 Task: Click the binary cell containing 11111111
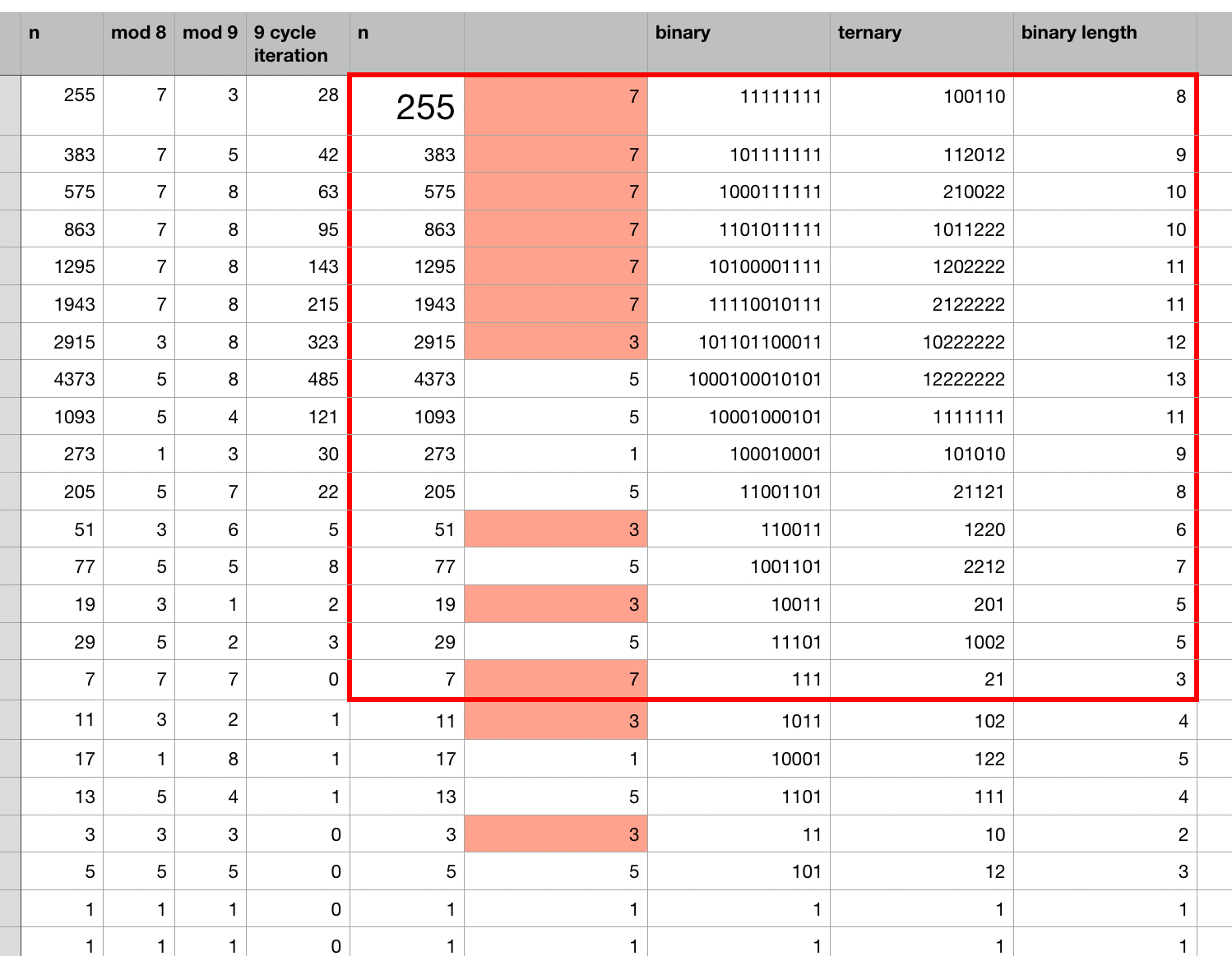738,97
